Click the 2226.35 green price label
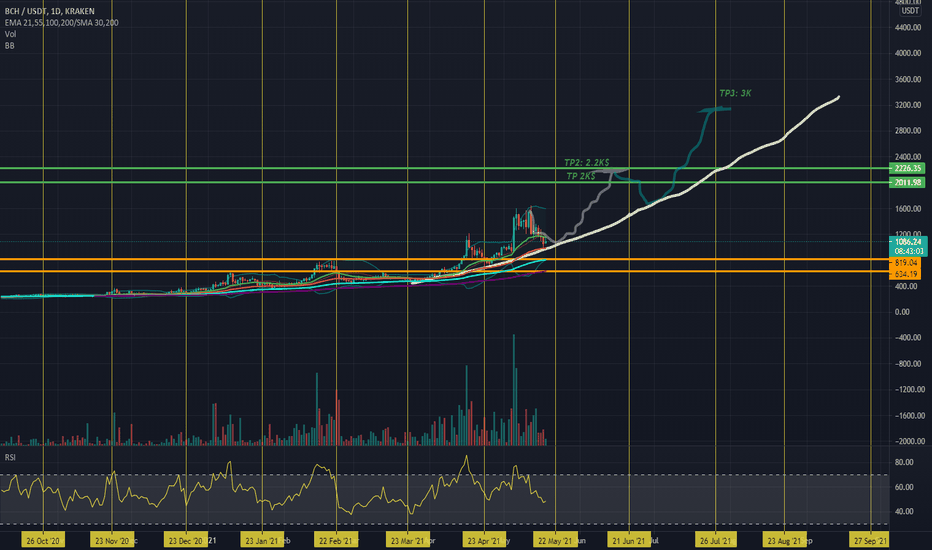 tap(907, 168)
